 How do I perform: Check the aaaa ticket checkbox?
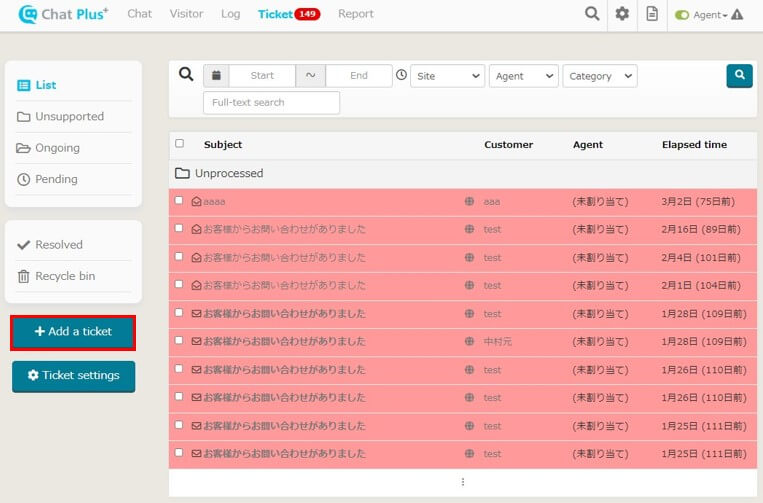tap(179, 200)
